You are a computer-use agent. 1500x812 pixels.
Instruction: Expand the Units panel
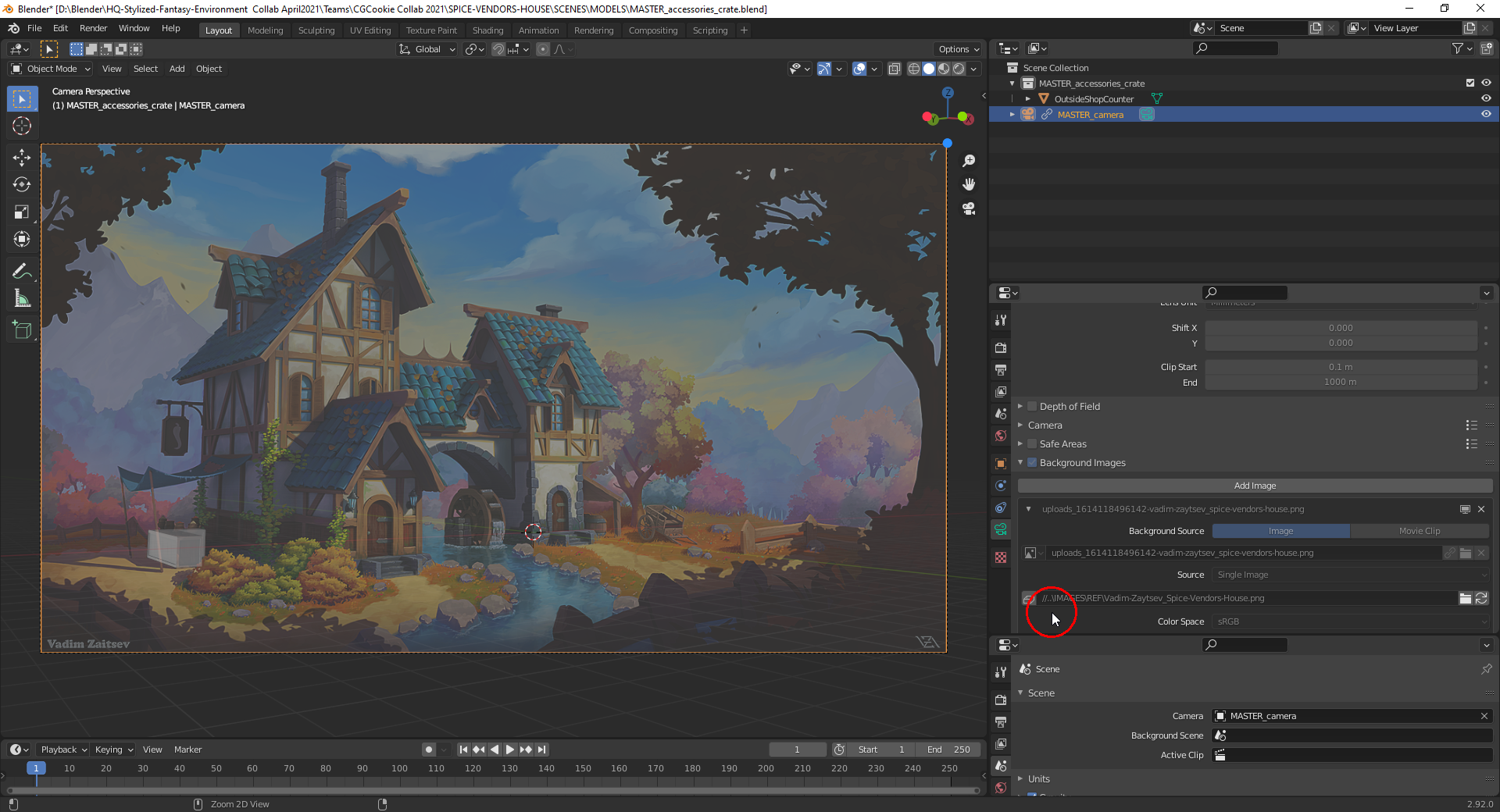1020,779
